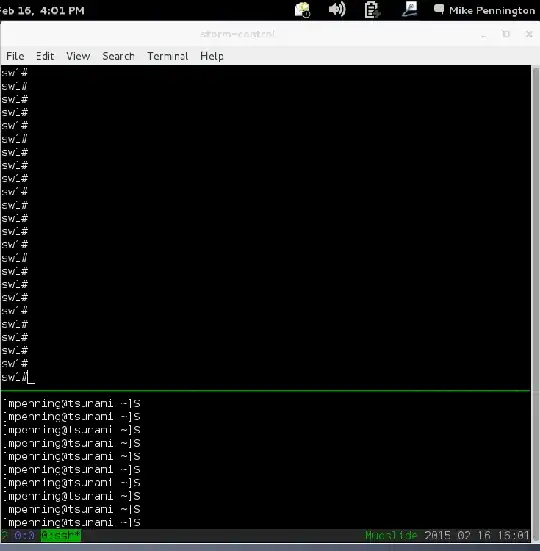Click the 2015-02-16 date in tmux status
This screenshot has height=551, width=540.
click(457, 536)
